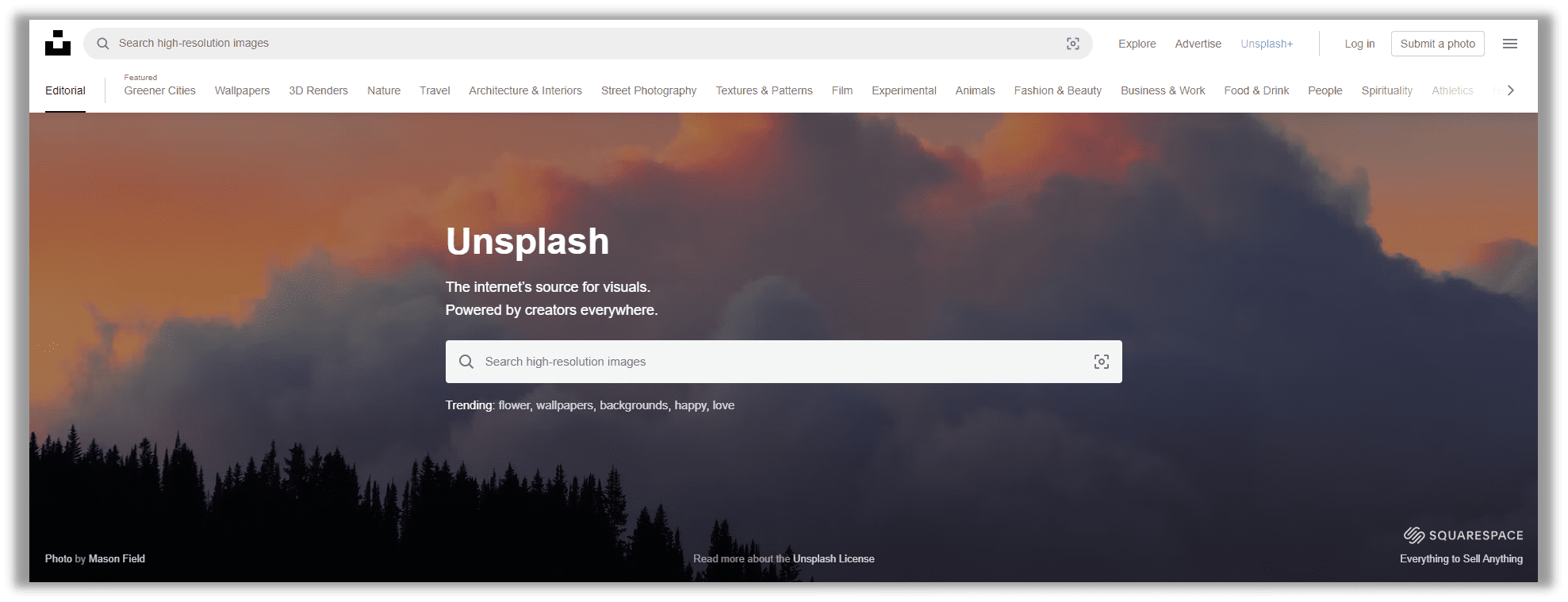Open the Spirituality category
The width and height of the screenshot is (1568, 602).
pyautogui.click(x=1387, y=90)
